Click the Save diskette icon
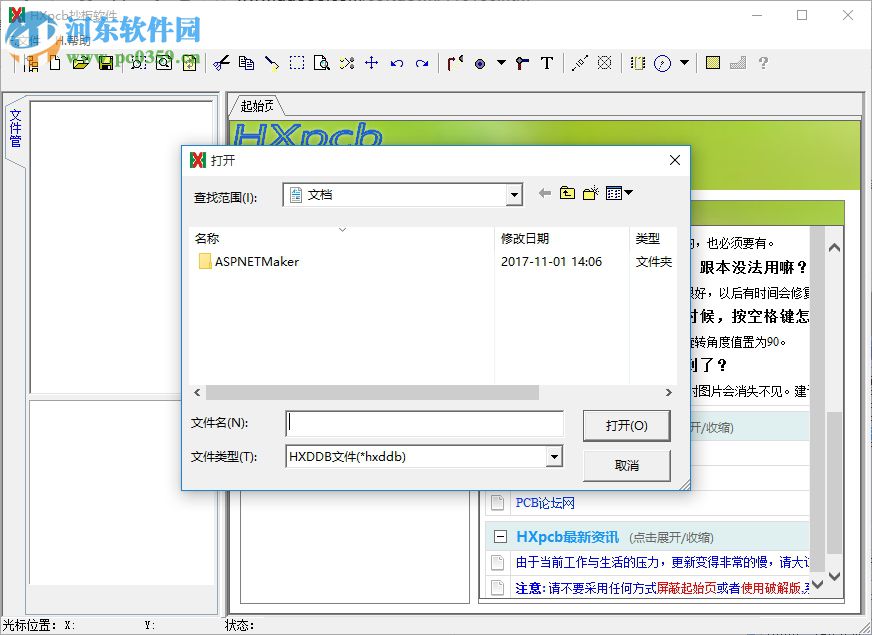The width and height of the screenshot is (872, 635). [107, 62]
